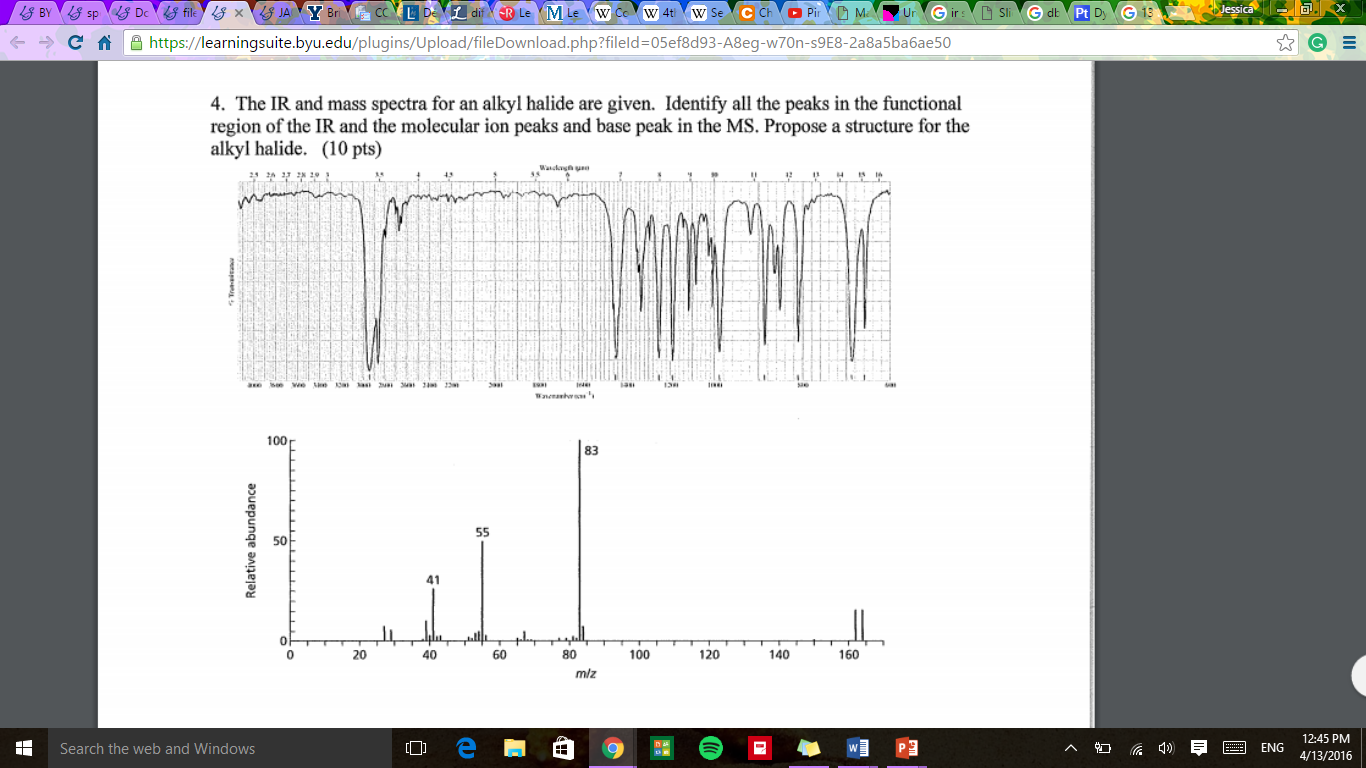
Task: Switch to the 'sp' tab
Action: pos(84,13)
